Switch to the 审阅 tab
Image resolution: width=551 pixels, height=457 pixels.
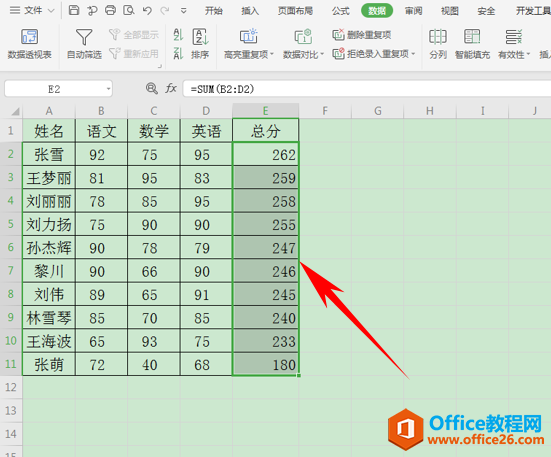tap(413, 11)
